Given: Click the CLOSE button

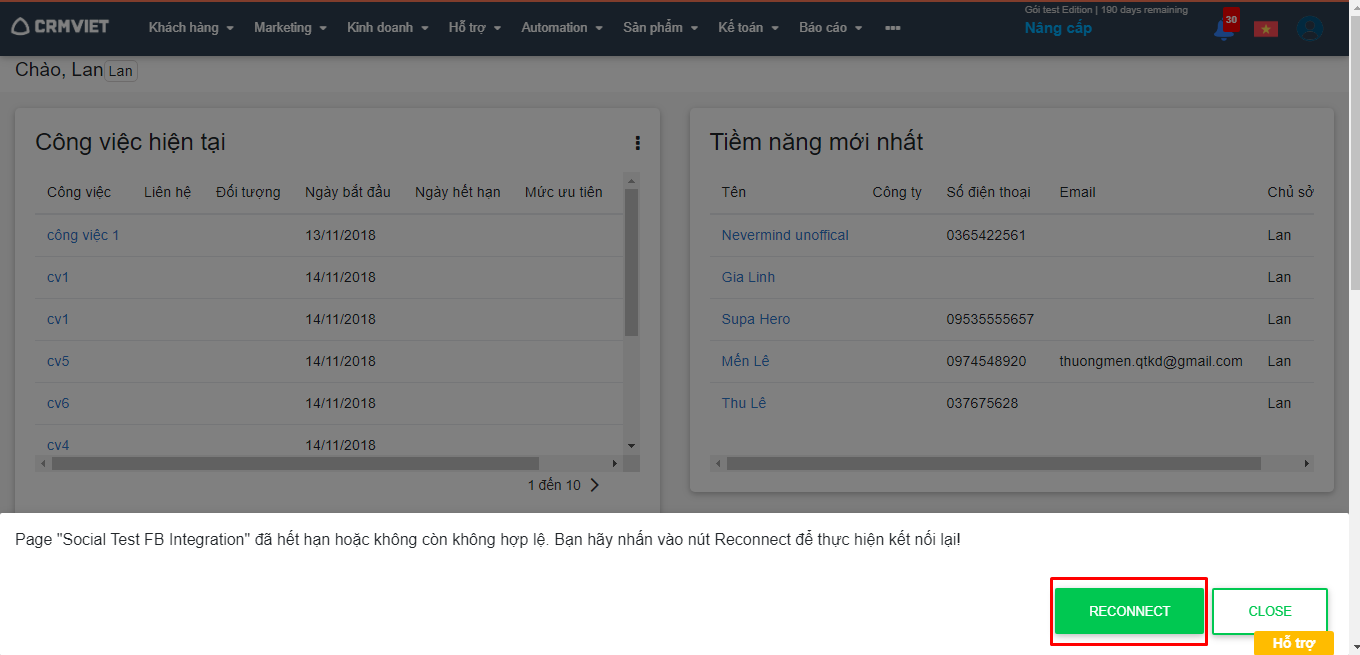Looking at the screenshot, I should point(1270,611).
